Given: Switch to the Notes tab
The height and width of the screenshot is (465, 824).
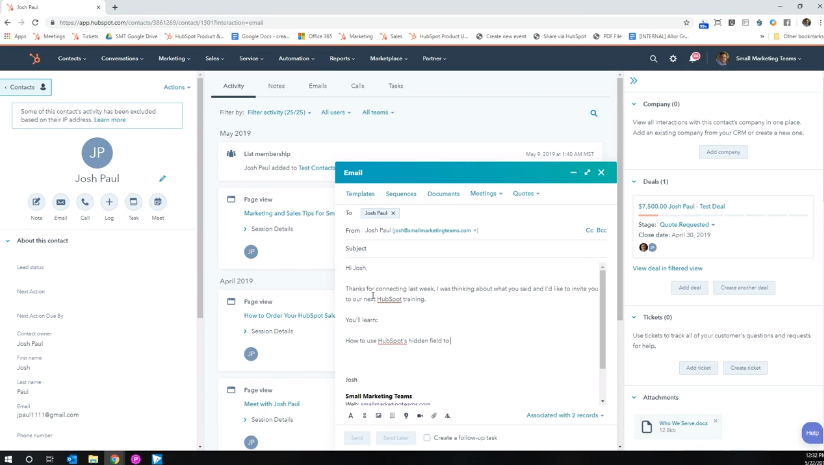Looking at the screenshot, I should (276, 86).
